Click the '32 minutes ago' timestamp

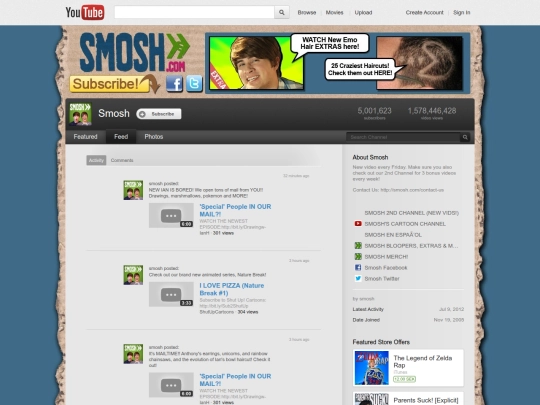click(296, 176)
